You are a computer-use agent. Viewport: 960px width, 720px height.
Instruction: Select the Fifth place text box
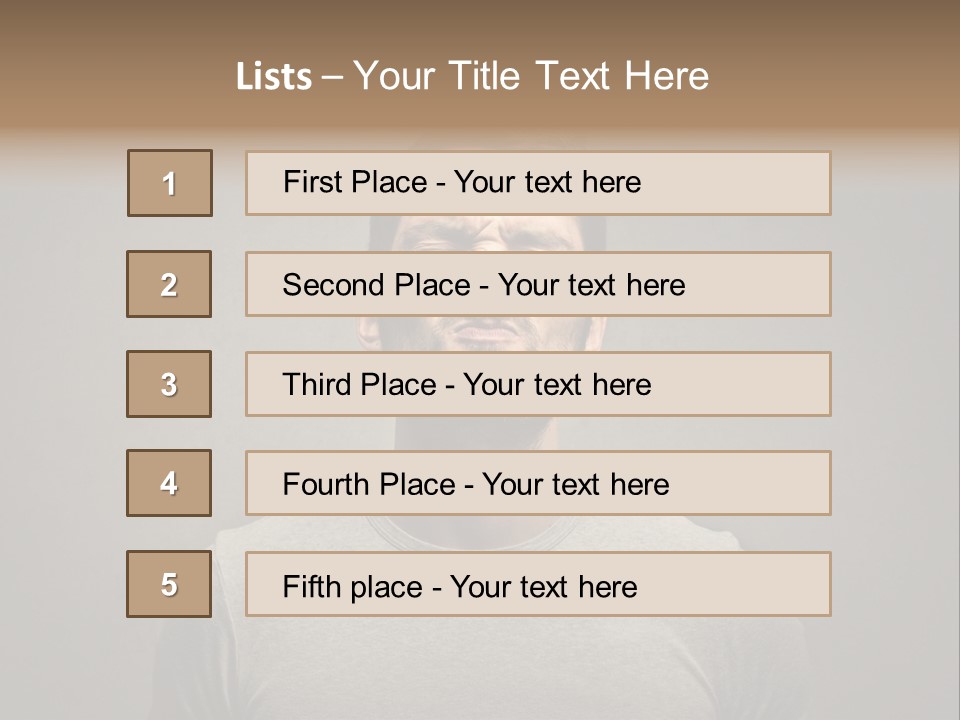coord(538,583)
